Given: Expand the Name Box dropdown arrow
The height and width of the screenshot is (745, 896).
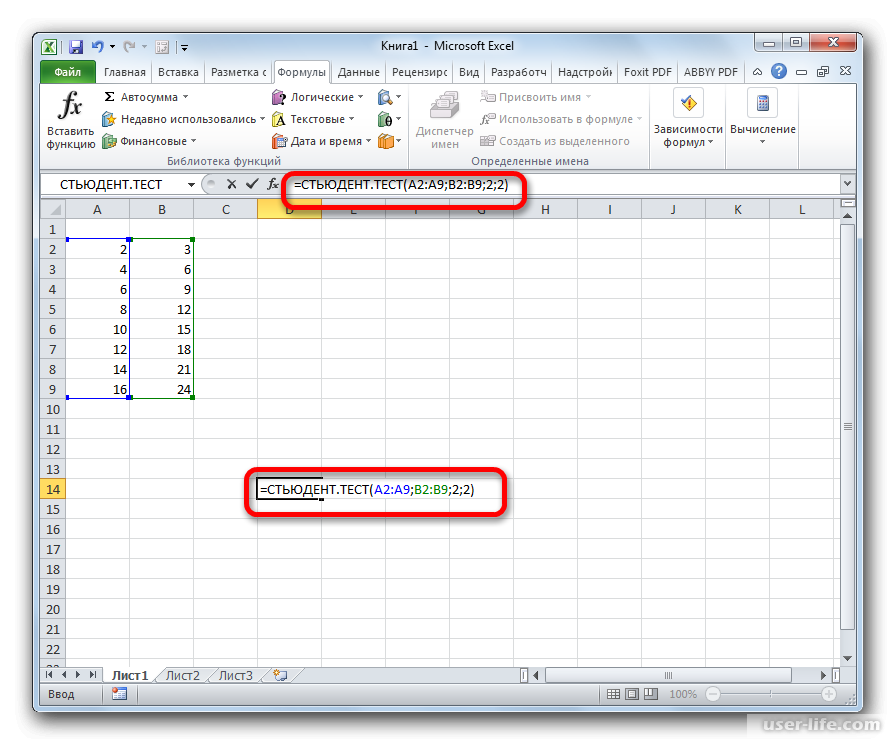Looking at the screenshot, I should click(191, 185).
